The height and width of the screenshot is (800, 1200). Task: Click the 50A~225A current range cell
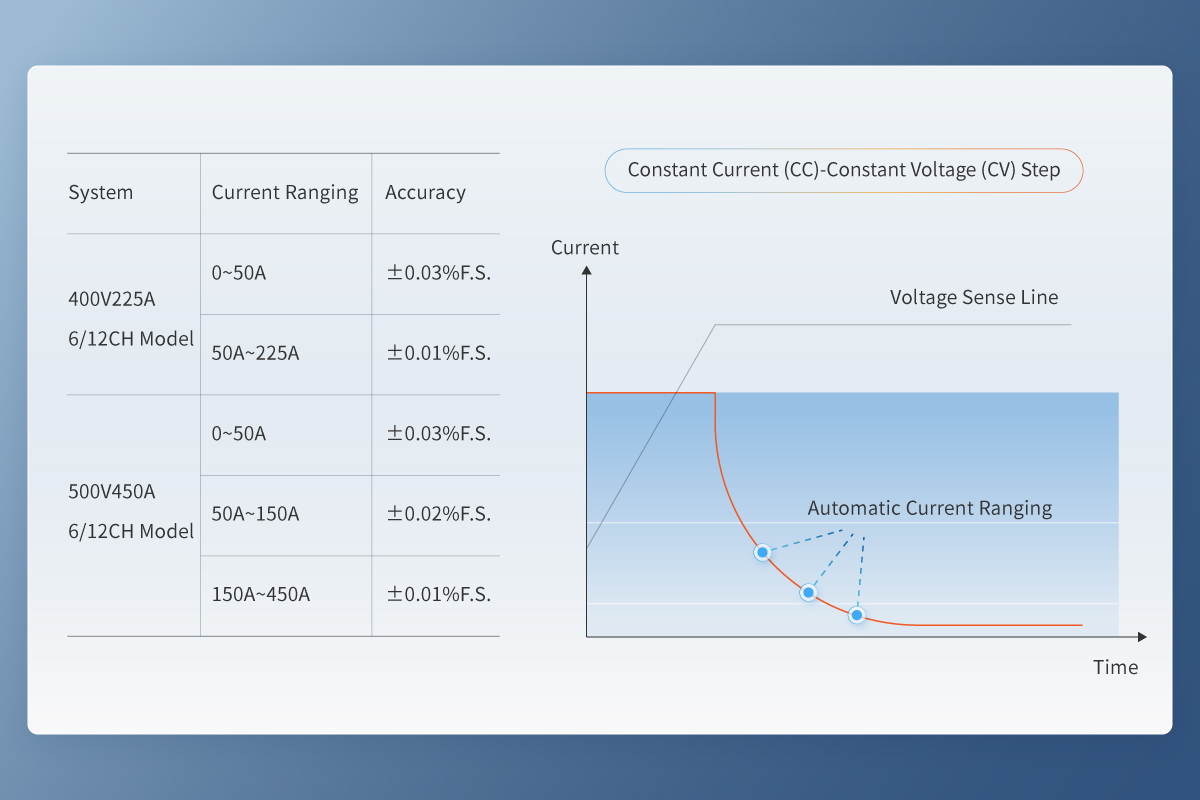tap(255, 353)
